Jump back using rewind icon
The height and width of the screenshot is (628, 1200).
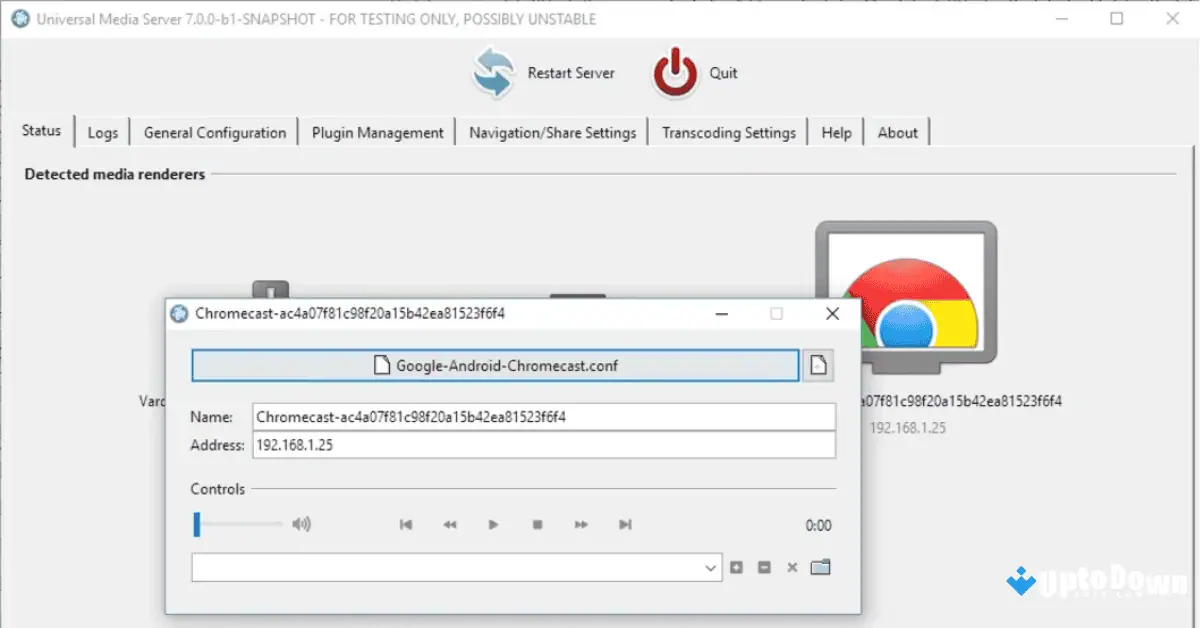(449, 524)
